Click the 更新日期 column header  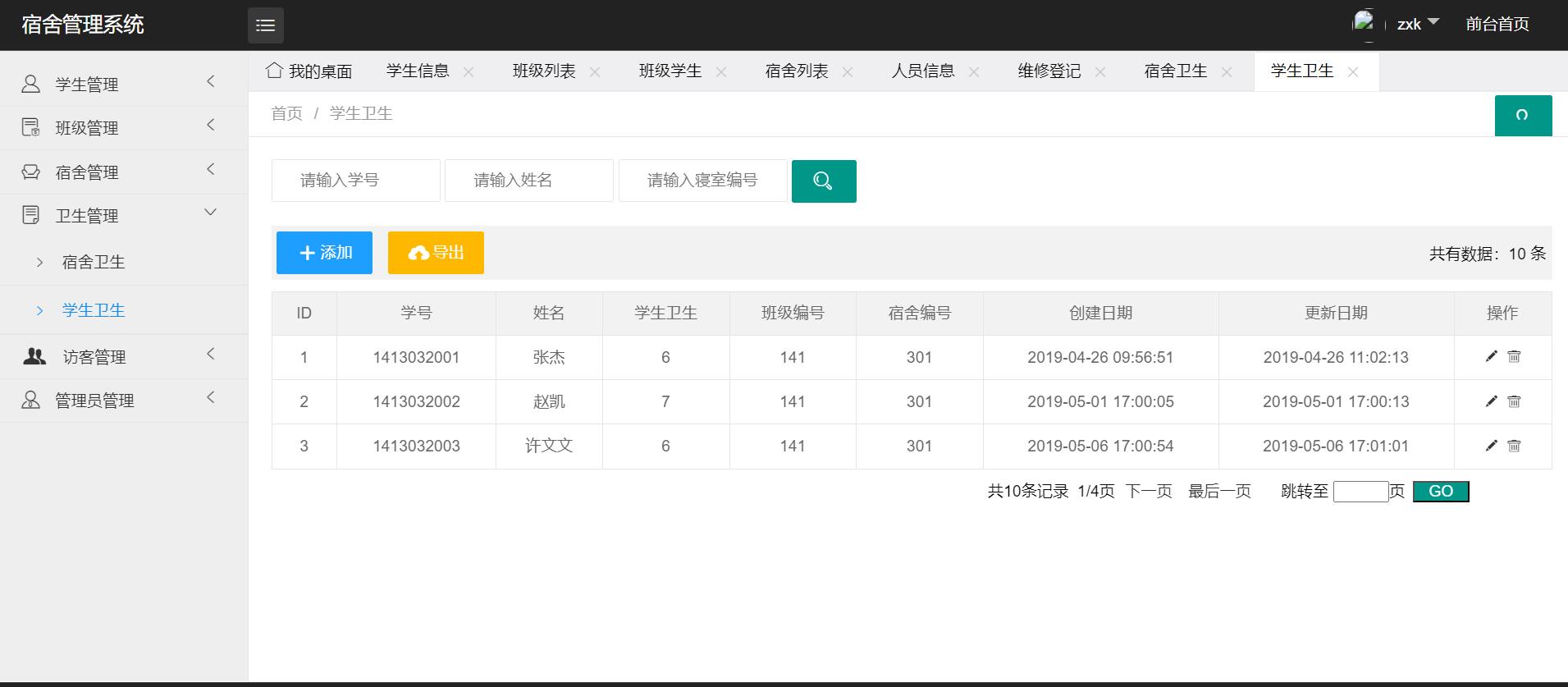(x=1336, y=313)
